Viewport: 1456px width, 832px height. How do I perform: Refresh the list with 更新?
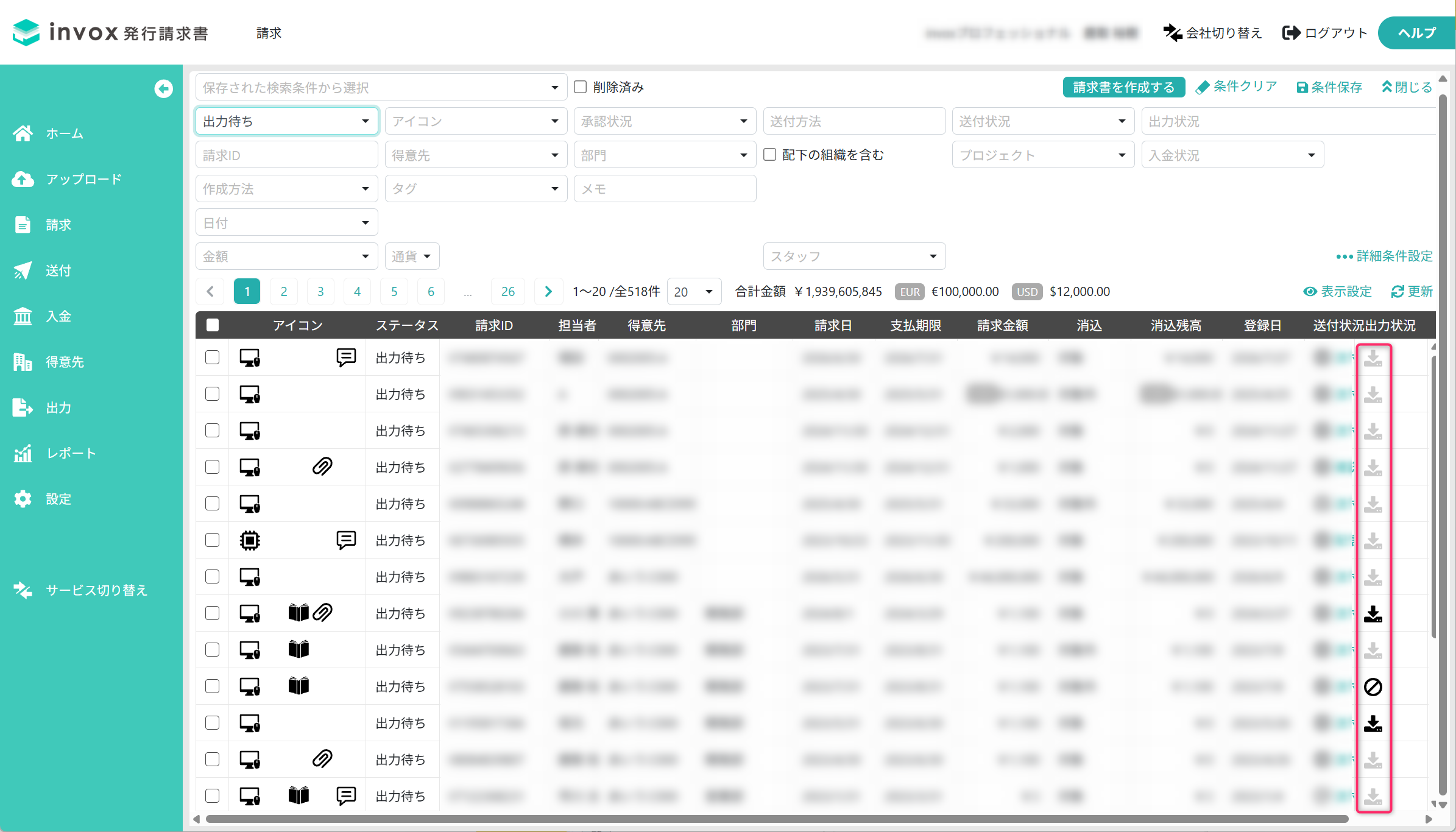coord(1412,291)
